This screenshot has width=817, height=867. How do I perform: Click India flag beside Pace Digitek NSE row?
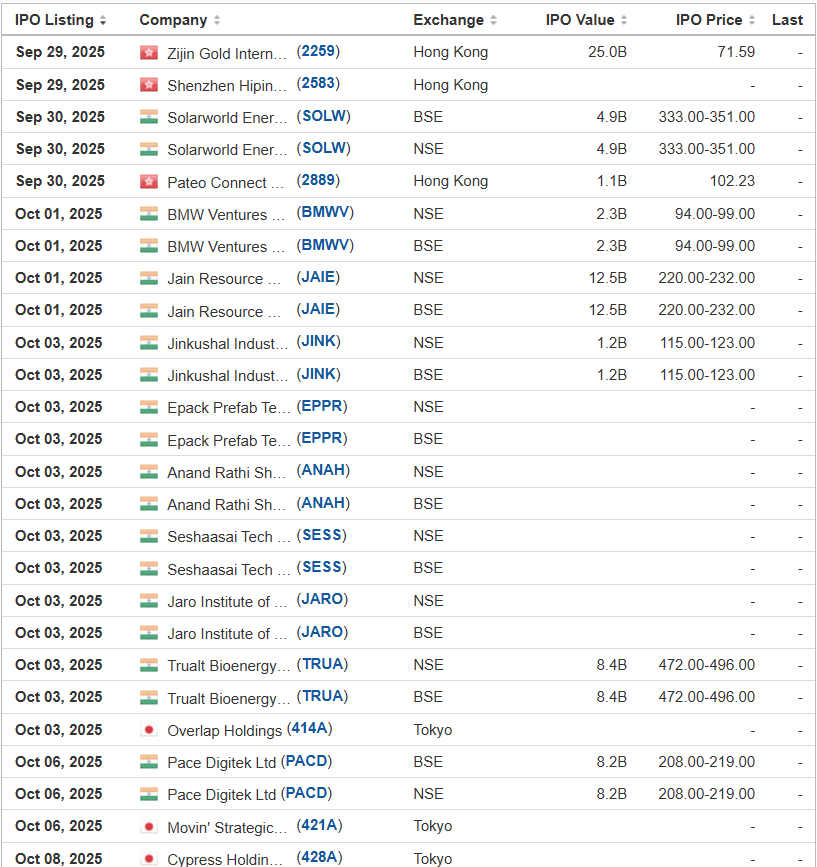click(149, 794)
